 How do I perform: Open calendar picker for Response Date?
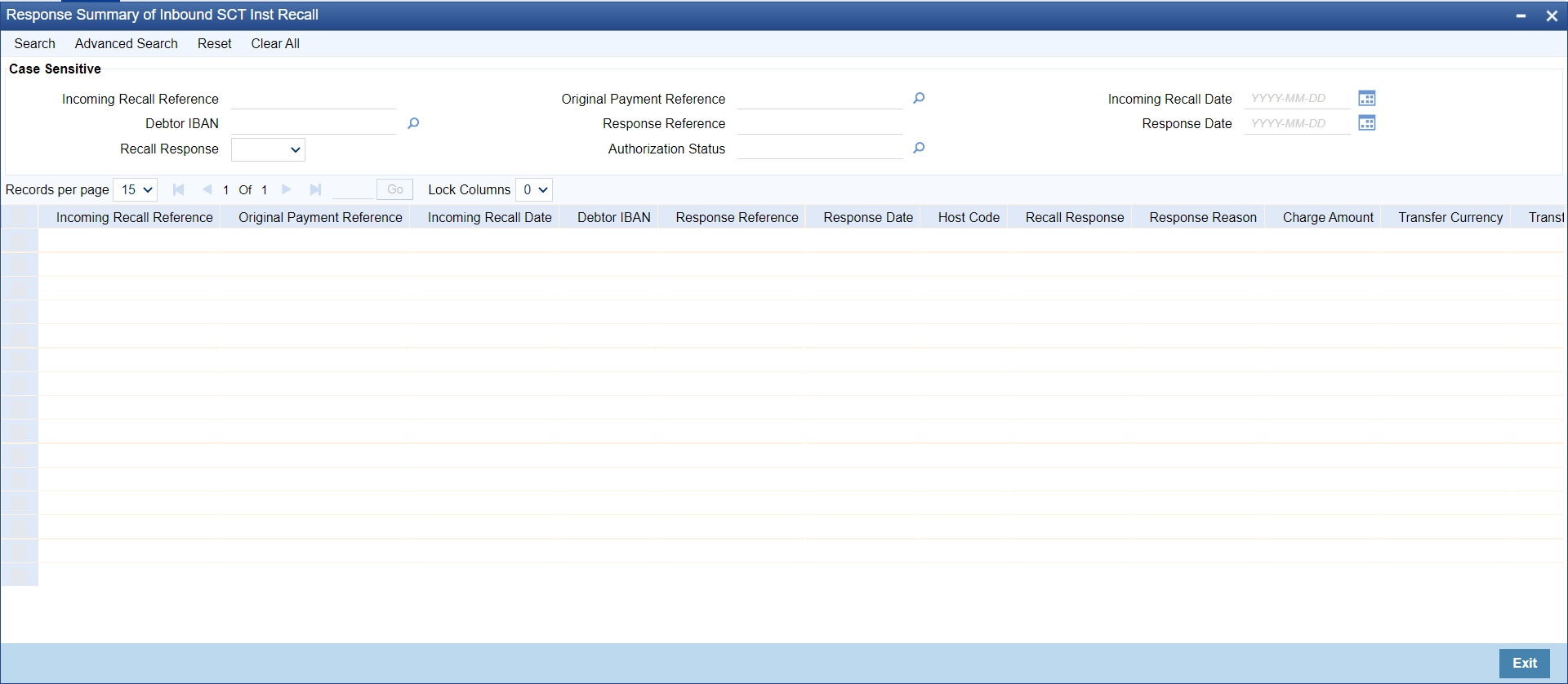pos(1367,123)
